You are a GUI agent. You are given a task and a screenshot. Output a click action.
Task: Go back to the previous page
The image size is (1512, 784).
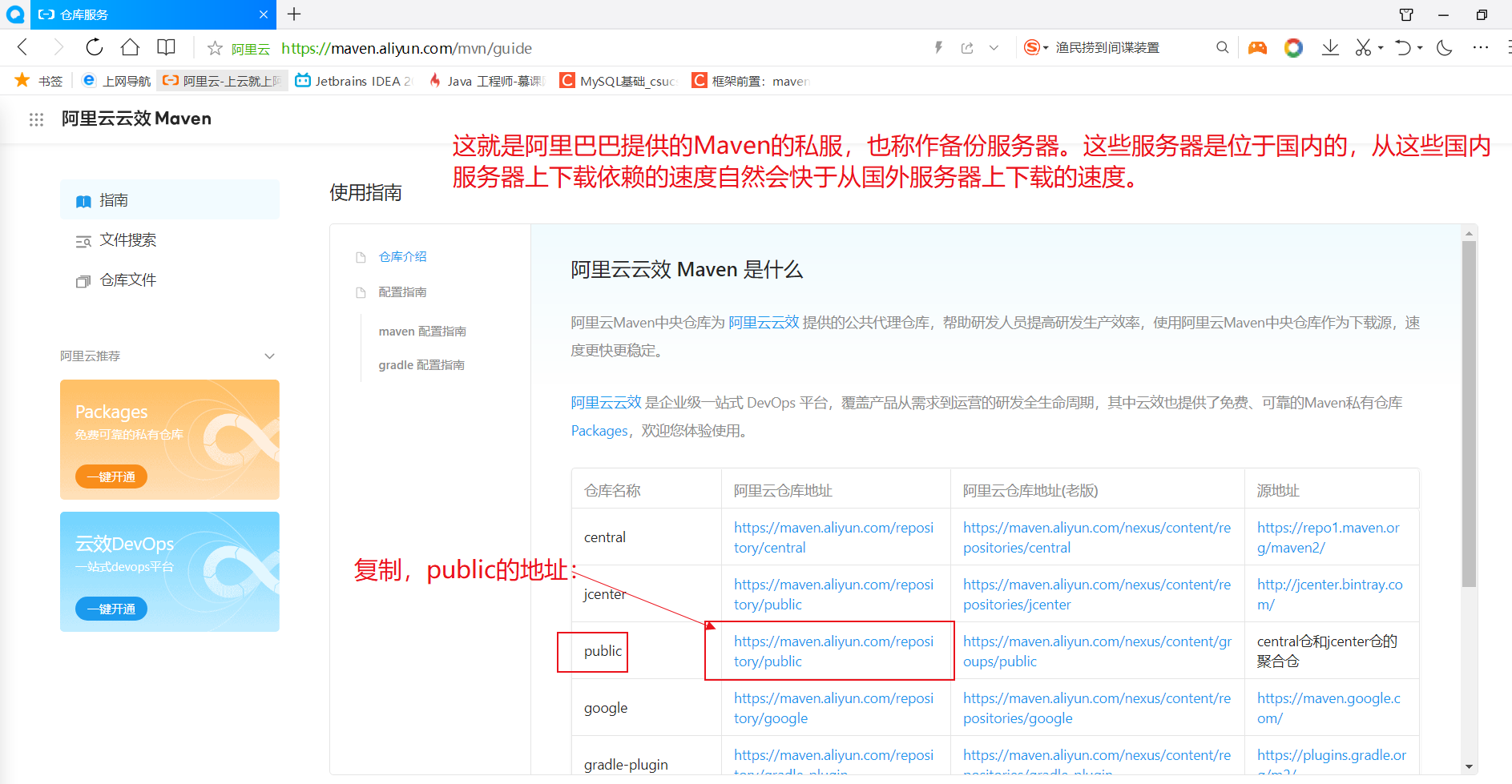point(22,48)
